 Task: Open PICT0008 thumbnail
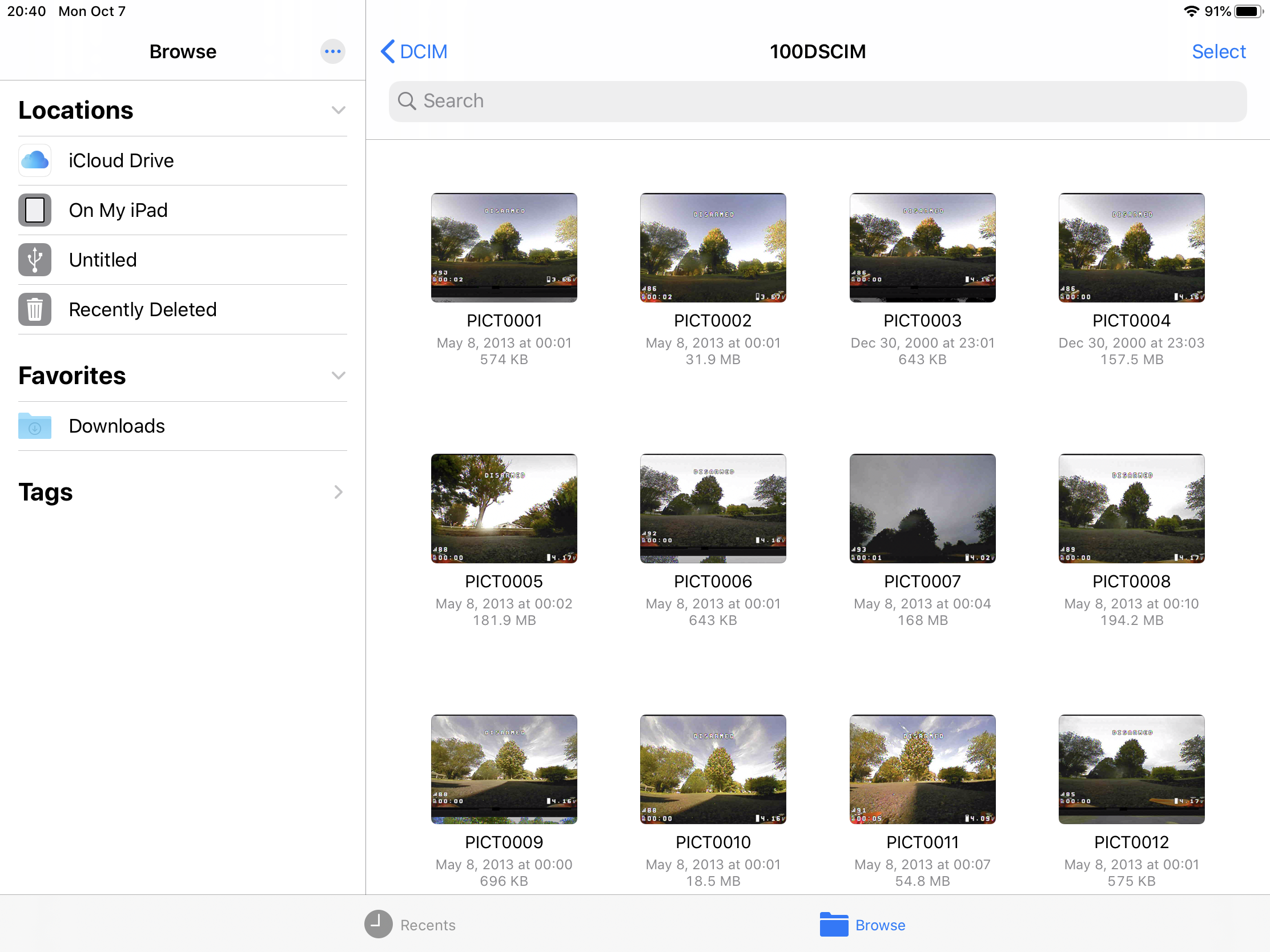pyautogui.click(x=1131, y=509)
